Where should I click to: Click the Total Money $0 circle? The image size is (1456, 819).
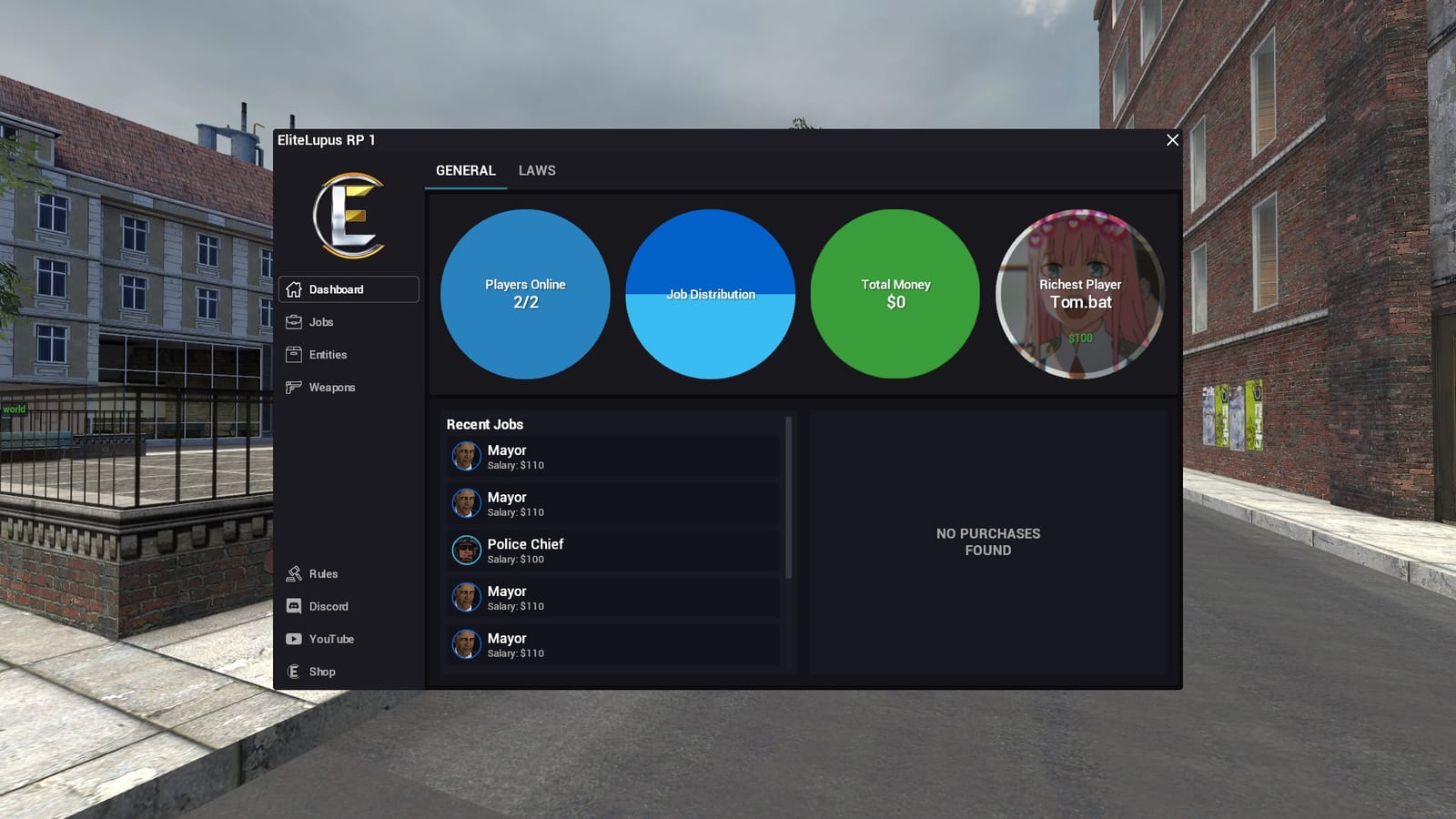[895, 294]
